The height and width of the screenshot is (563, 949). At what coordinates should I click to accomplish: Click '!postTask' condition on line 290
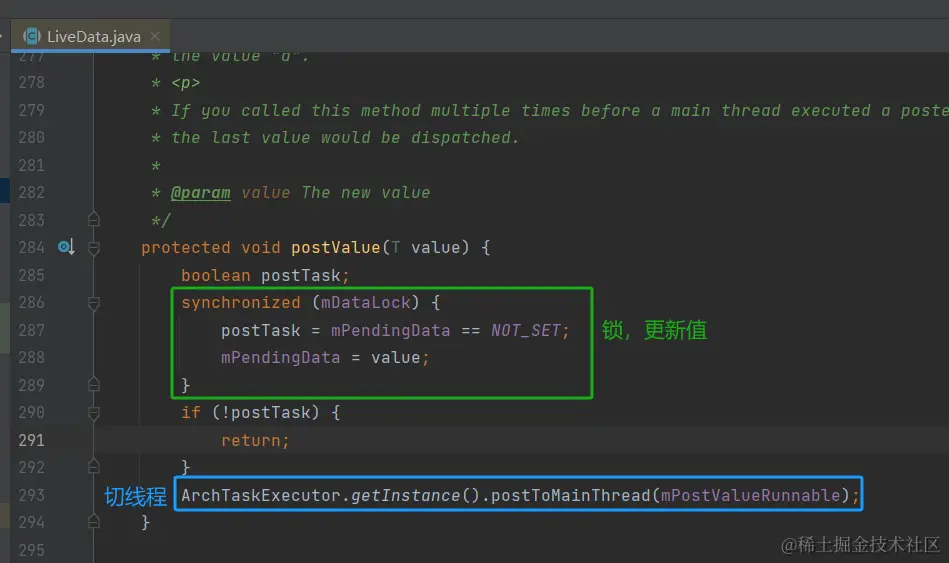(x=266, y=413)
